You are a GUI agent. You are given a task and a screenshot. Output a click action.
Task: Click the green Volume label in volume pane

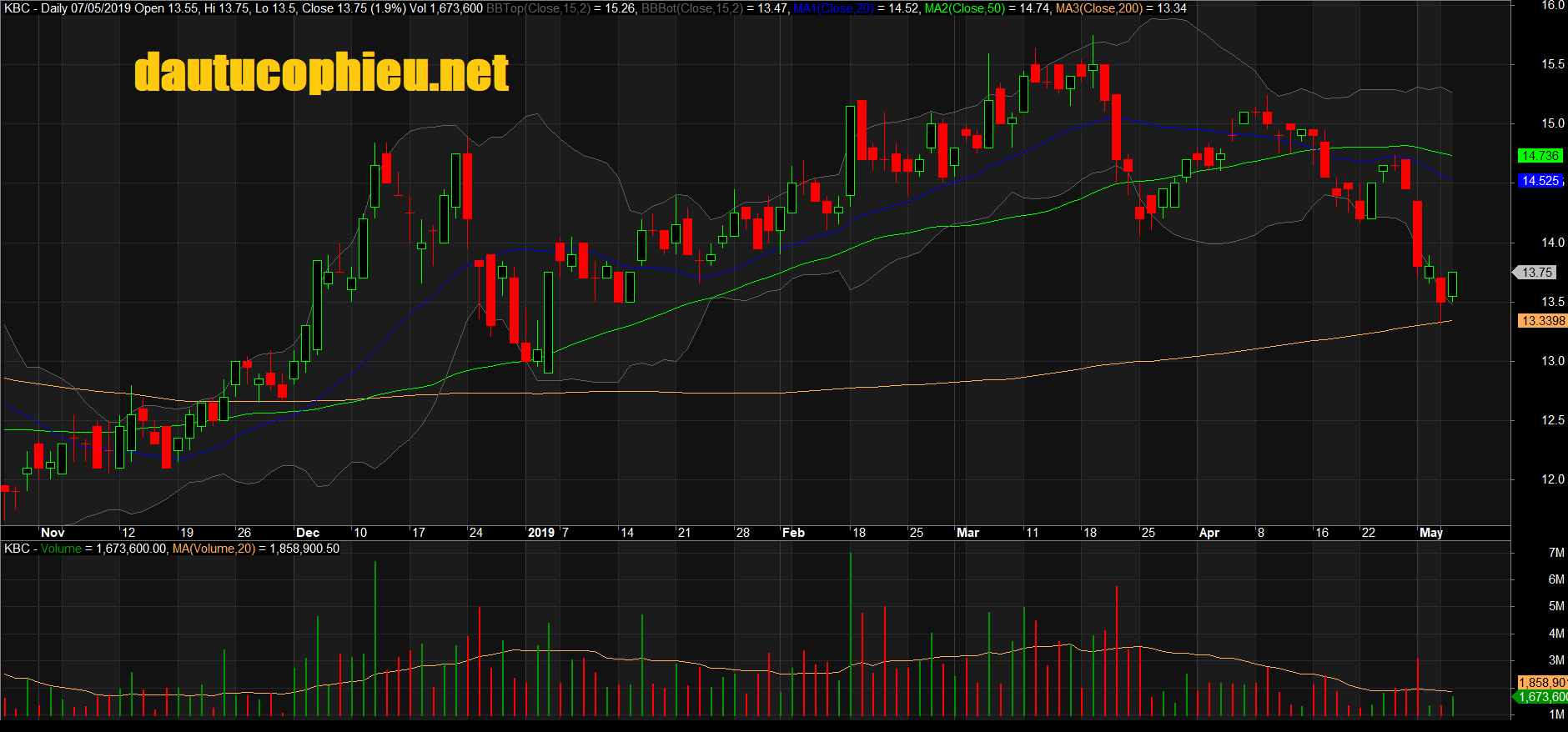(61, 549)
